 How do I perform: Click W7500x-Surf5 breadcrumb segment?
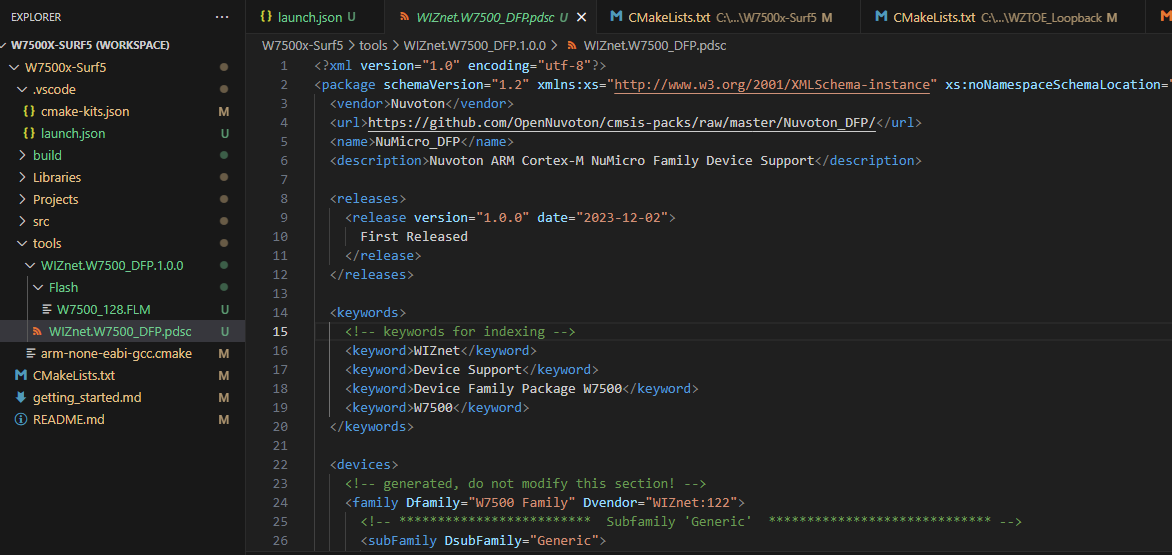[x=302, y=46]
